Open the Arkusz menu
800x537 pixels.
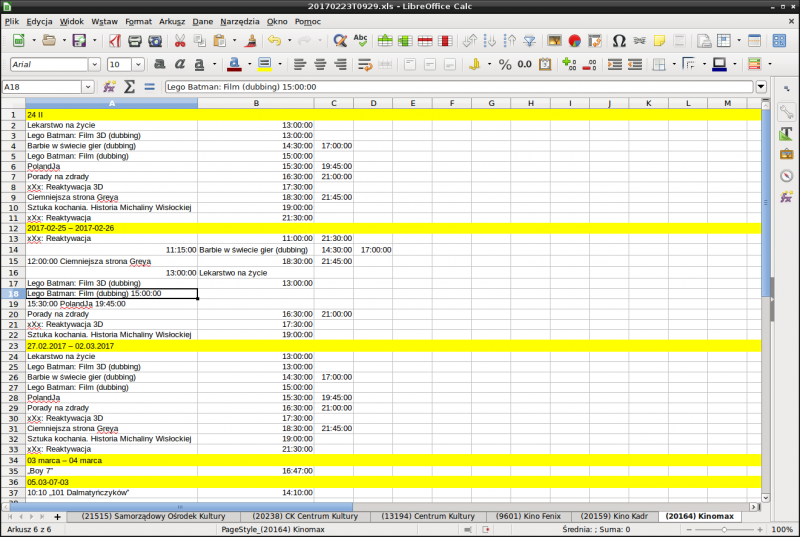click(x=173, y=20)
